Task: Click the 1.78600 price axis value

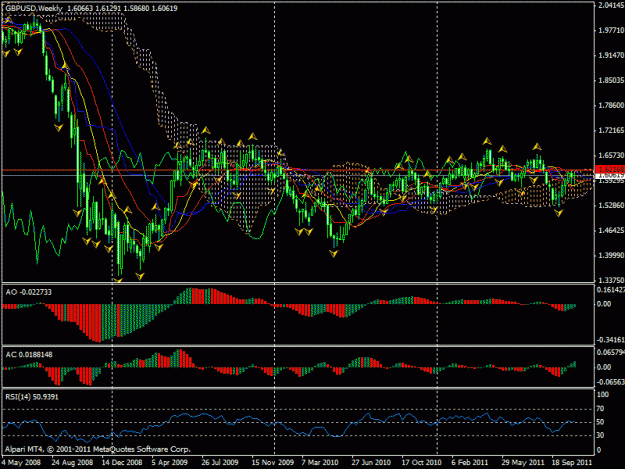Action: click(x=611, y=106)
